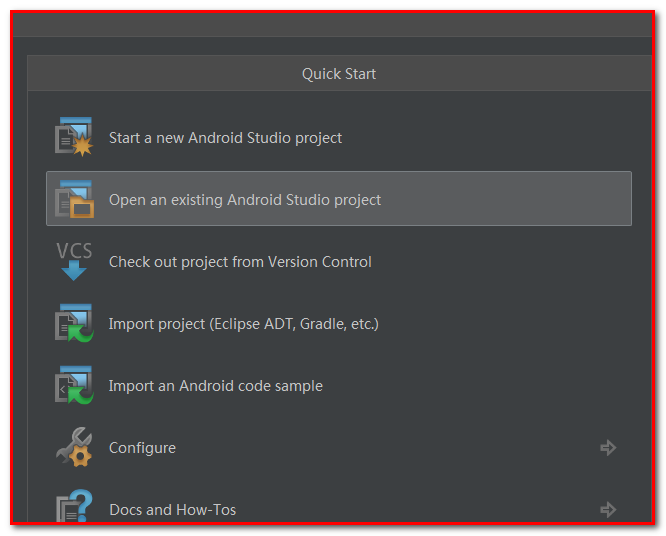Click the VCS letters icon

[x=74, y=250]
